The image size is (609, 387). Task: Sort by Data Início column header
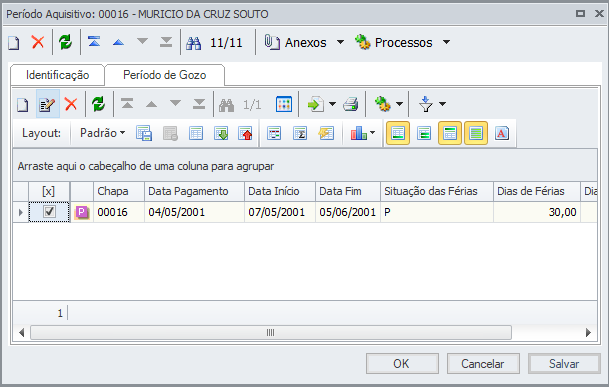coord(280,191)
